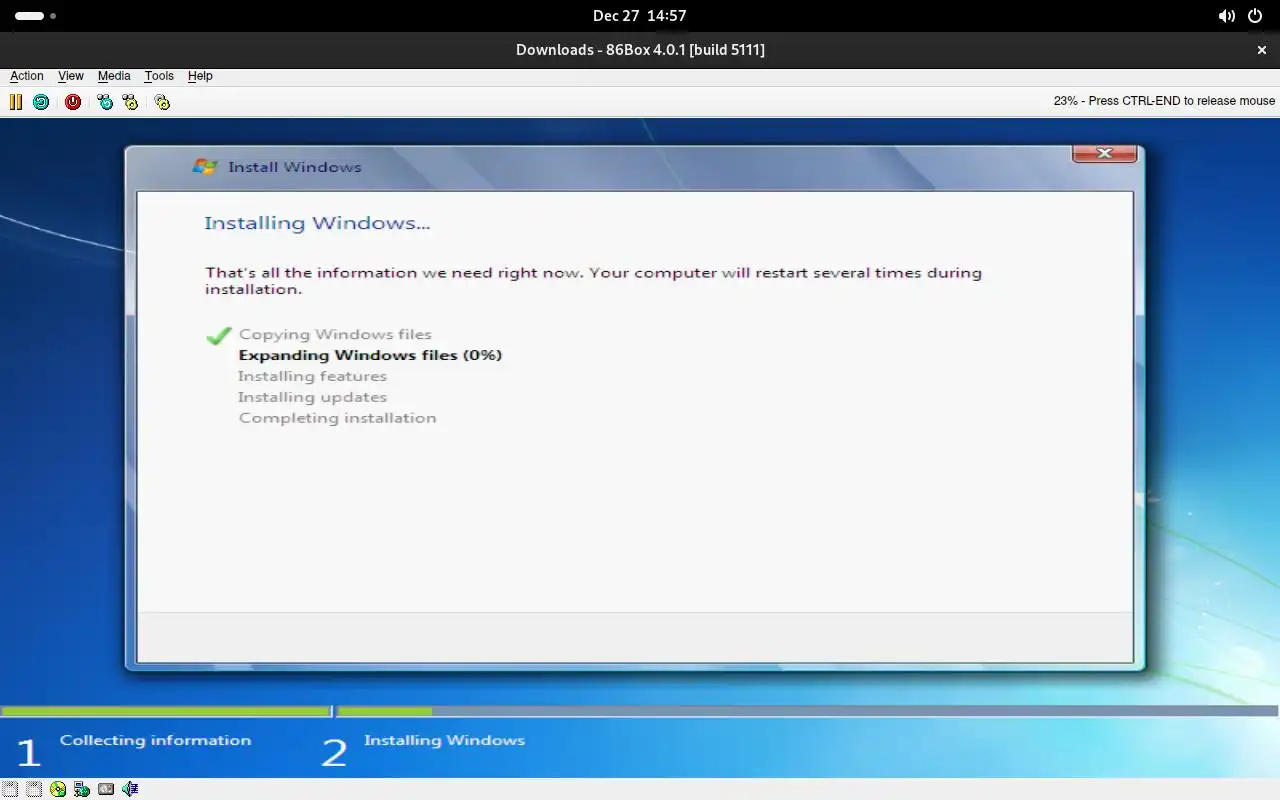The height and width of the screenshot is (800, 1280).
Task: Open the View menu
Action: tap(71, 76)
